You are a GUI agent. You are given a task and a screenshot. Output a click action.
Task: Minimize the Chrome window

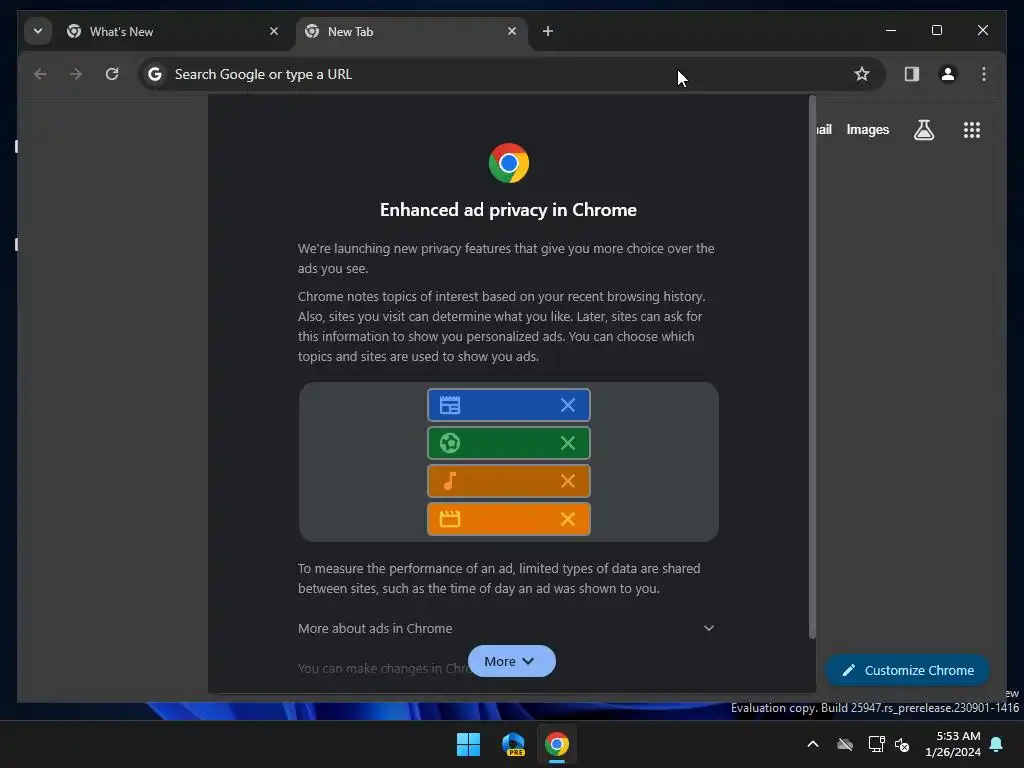click(891, 30)
